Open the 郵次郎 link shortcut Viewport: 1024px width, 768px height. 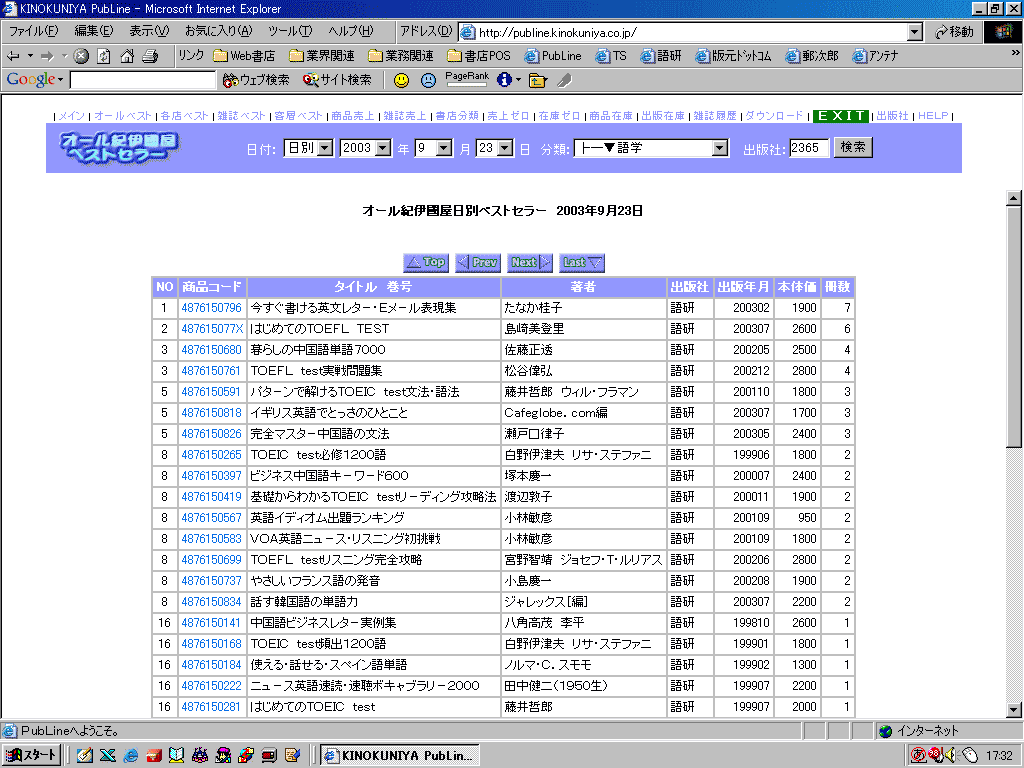tap(812, 56)
